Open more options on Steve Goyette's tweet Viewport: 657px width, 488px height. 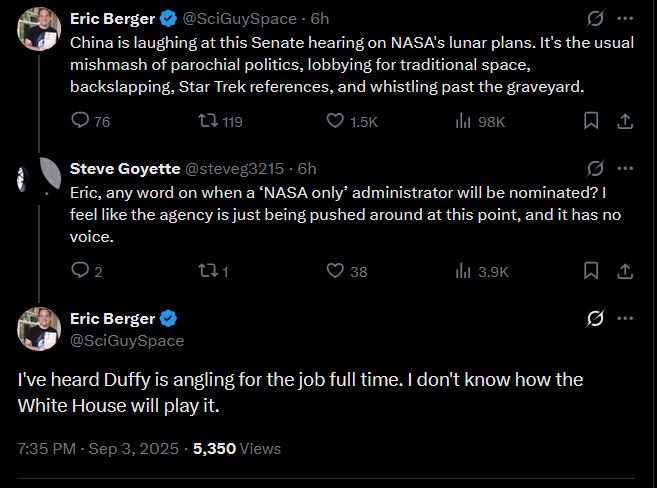tap(625, 168)
